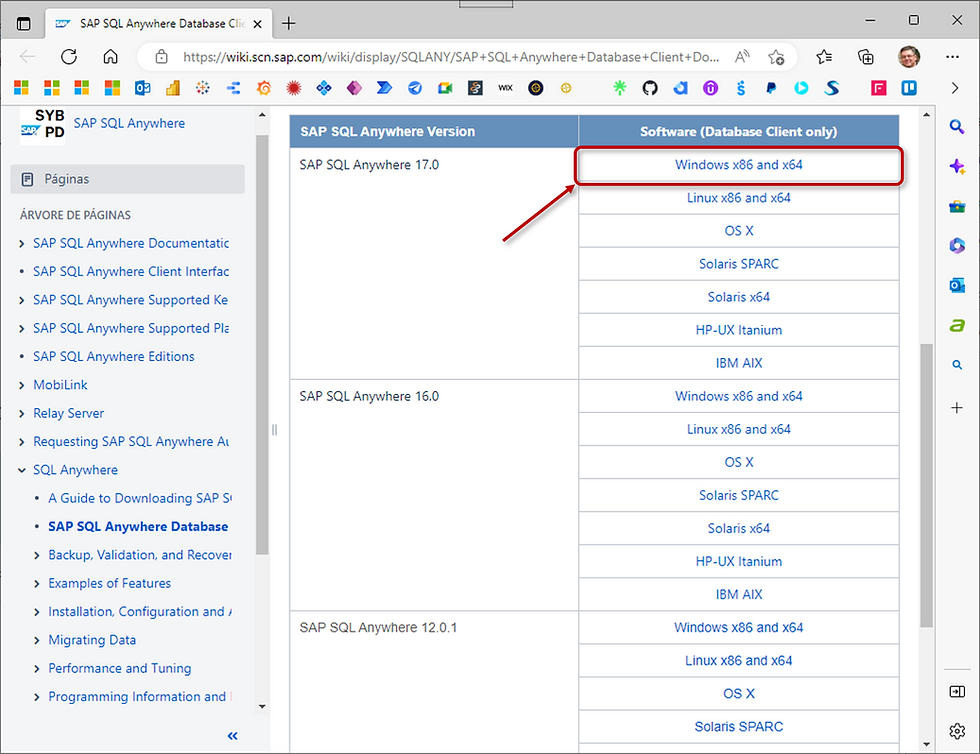
Task: Click the site information lock icon
Action: (161, 57)
